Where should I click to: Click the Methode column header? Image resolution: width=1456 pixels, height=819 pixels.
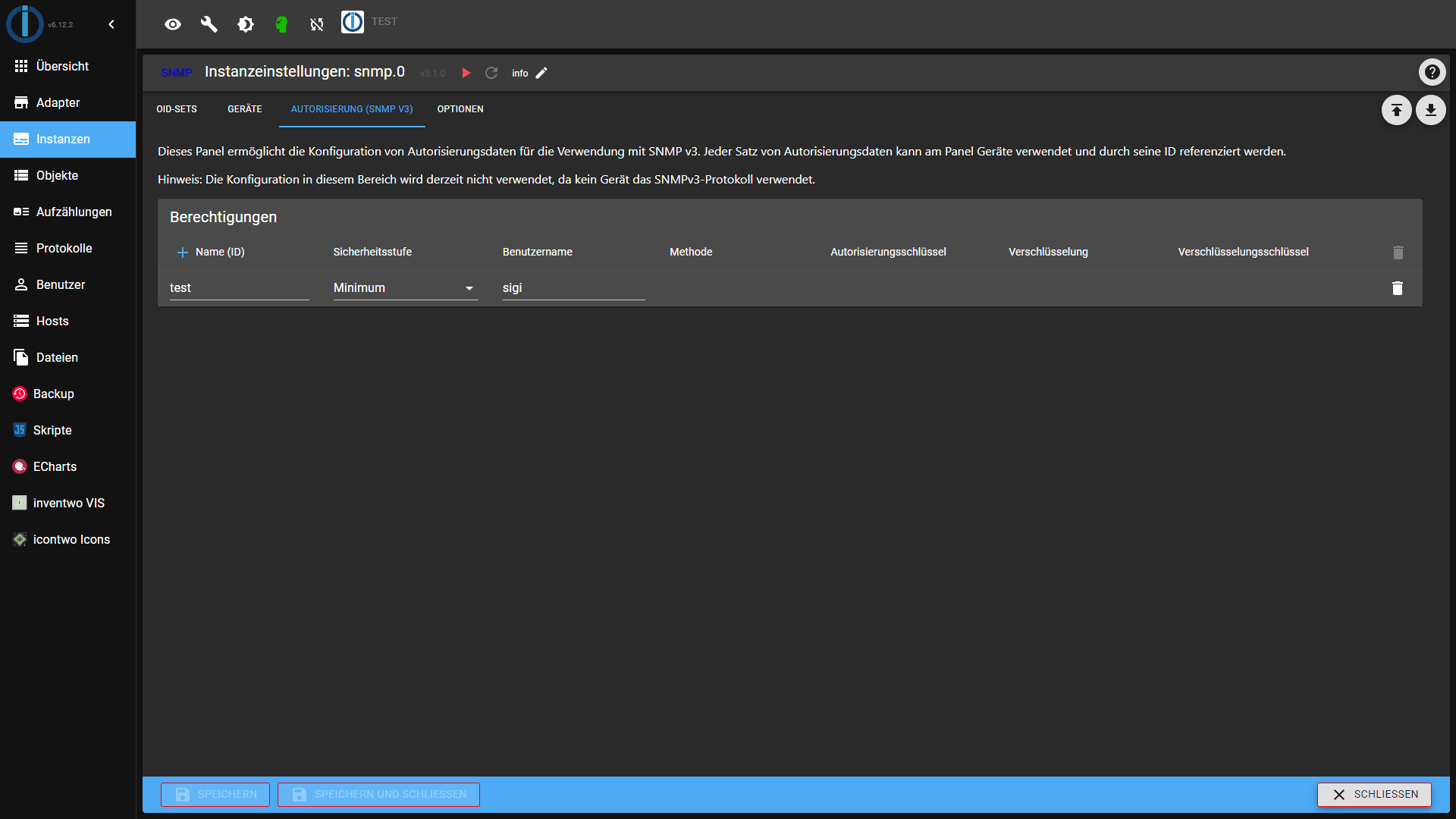coord(691,252)
